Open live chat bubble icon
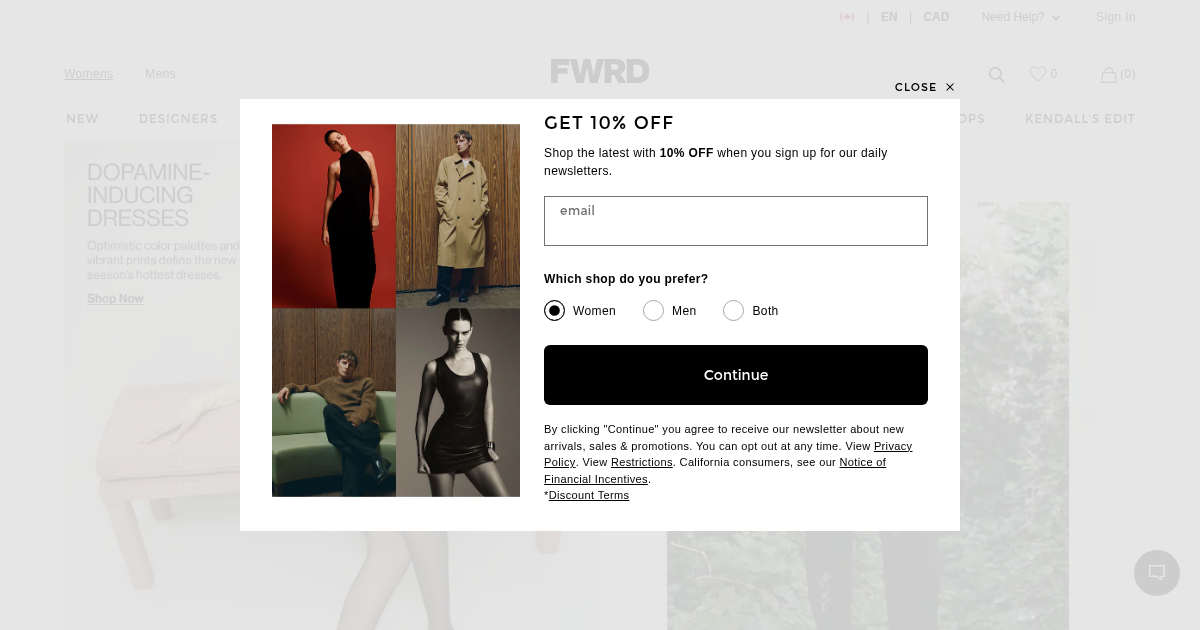The image size is (1200, 630). [x=1157, y=573]
